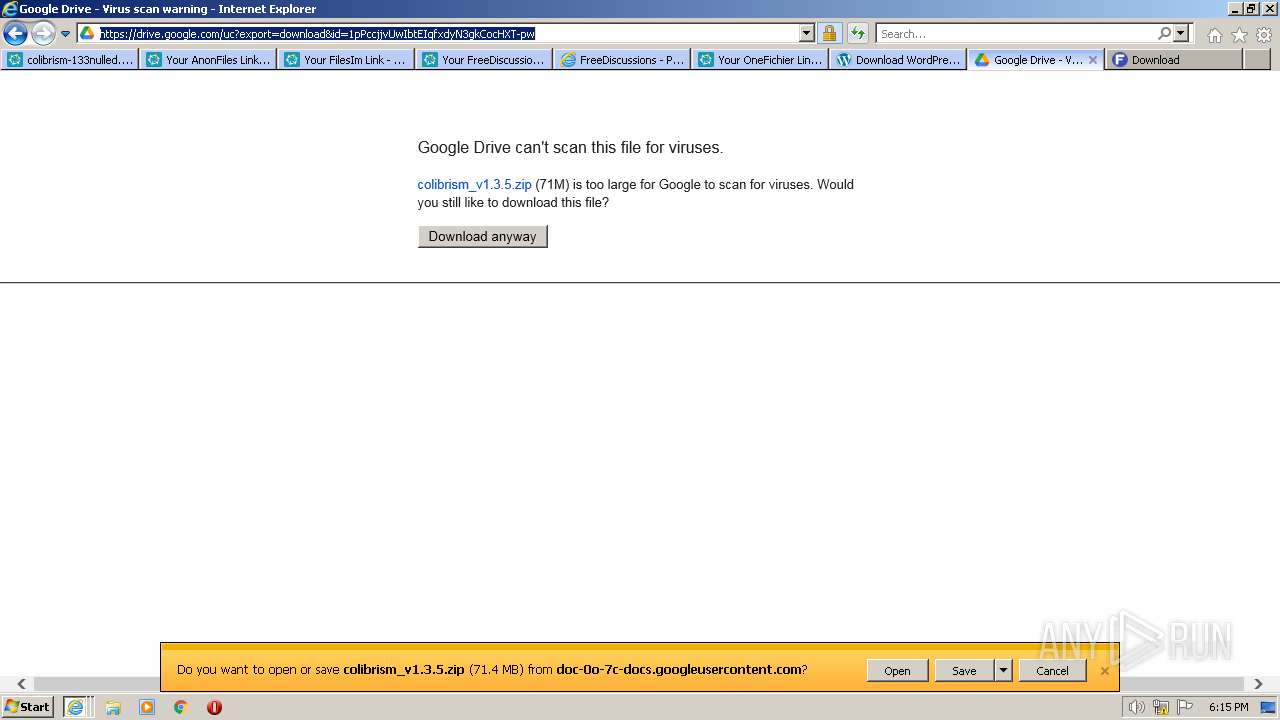The image size is (1280, 720).
Task: View security report via lock icon
Action: (829, 33)
